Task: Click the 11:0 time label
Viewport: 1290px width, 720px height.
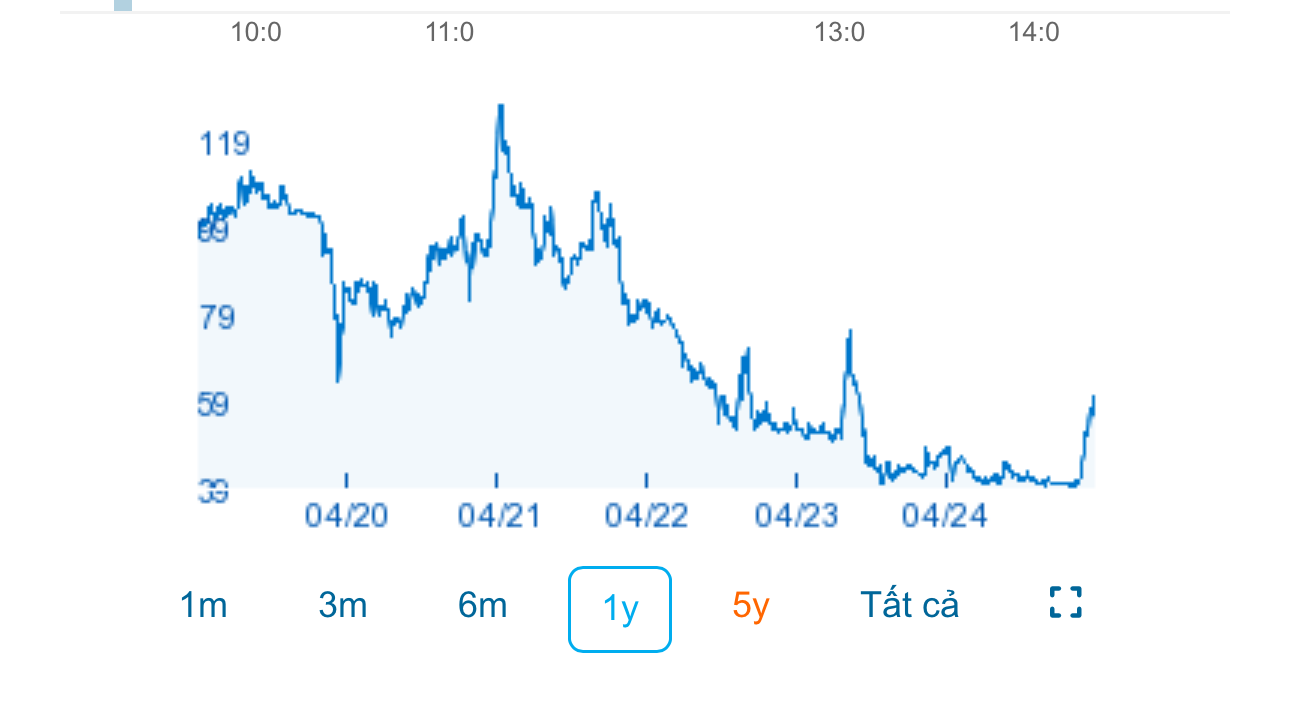Action: pyautogui.click(x=450, y=33)
